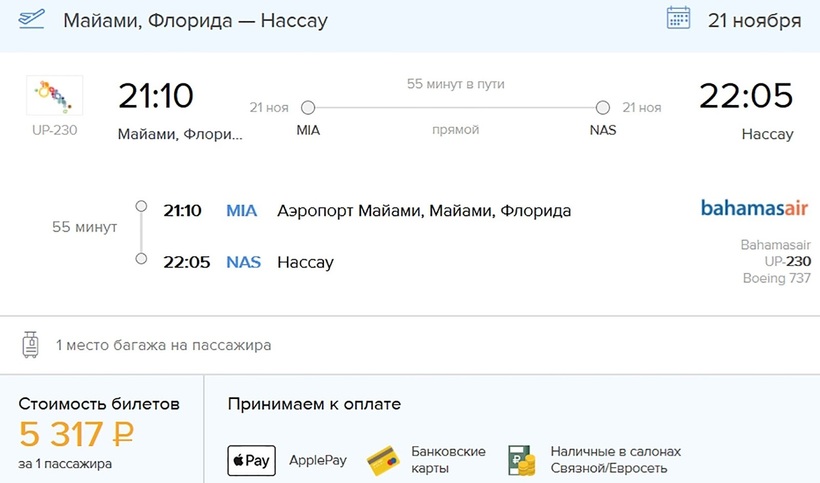This screenshot has height=483, width=820.
Task: Click the luggage baggage icon
Action: pos(30,345)
